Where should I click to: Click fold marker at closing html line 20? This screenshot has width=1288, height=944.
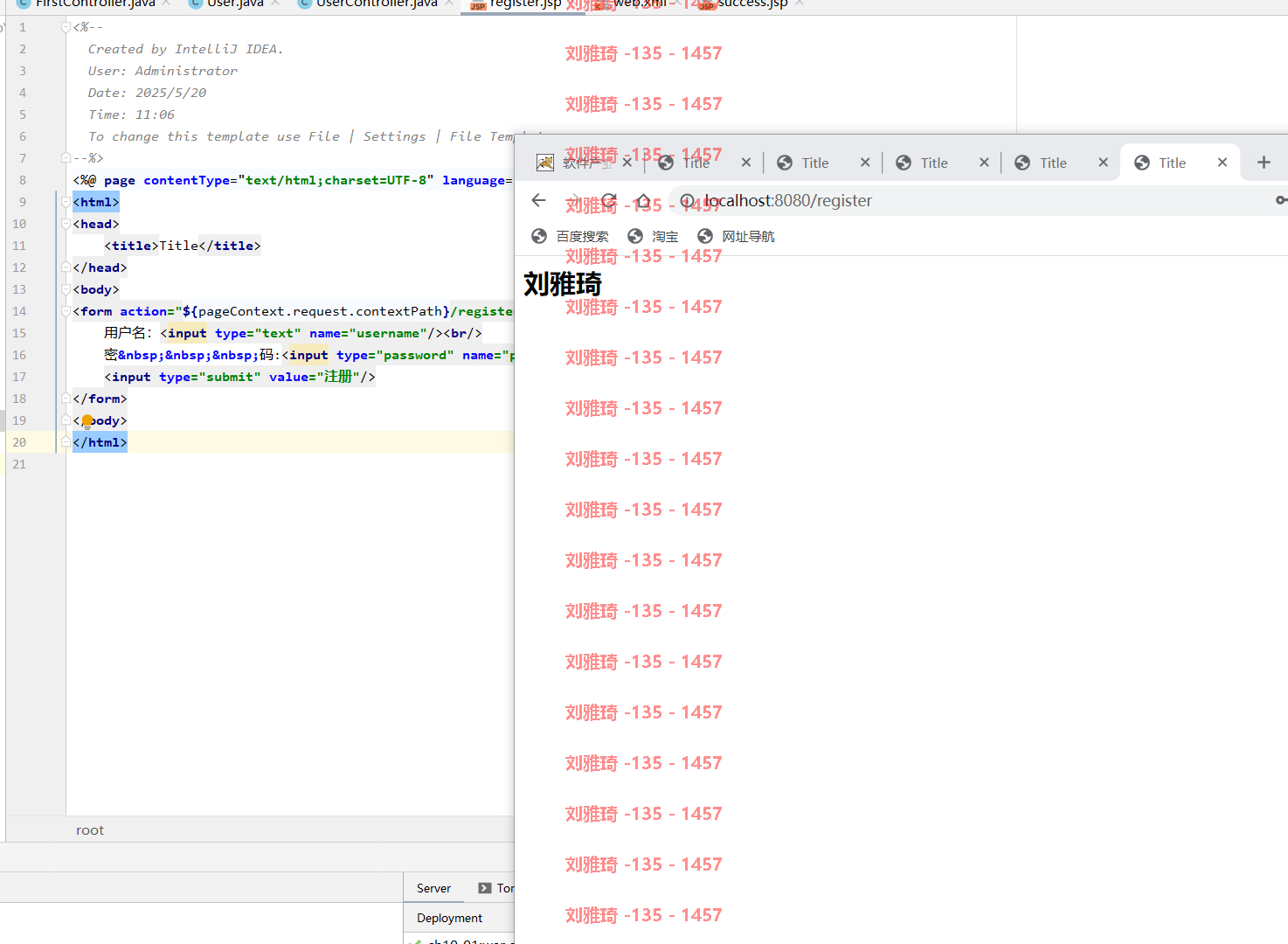pos(66,442)
